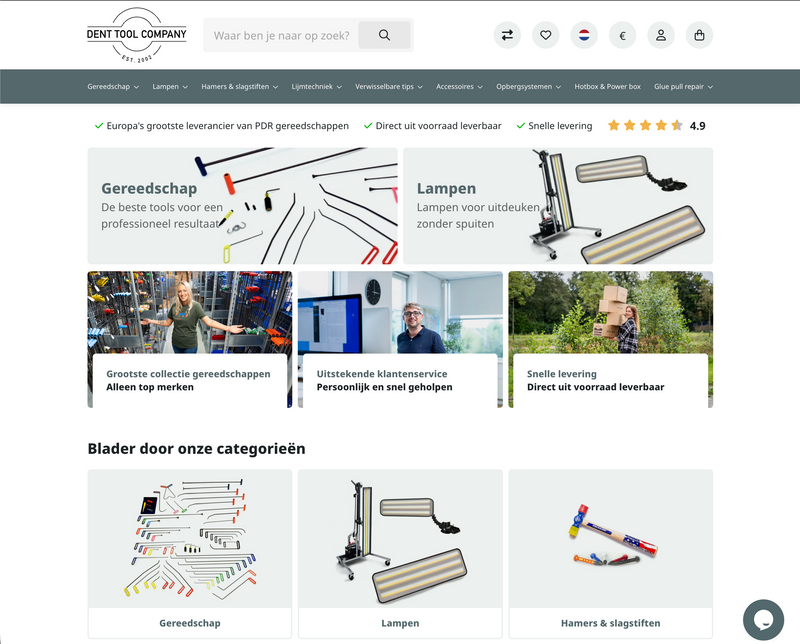Click the star rating 4.9

[657, 126]
